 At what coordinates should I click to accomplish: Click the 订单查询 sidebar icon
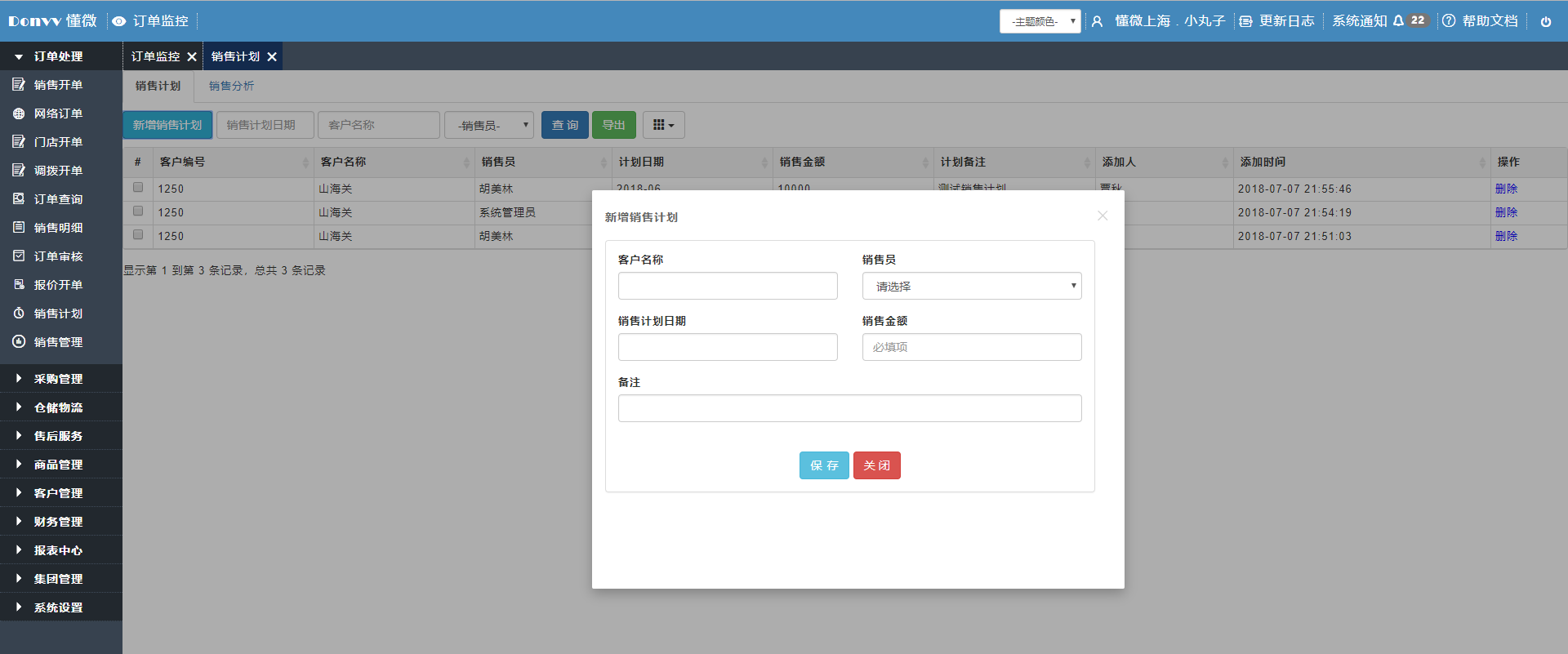click(x=19, y=198)
